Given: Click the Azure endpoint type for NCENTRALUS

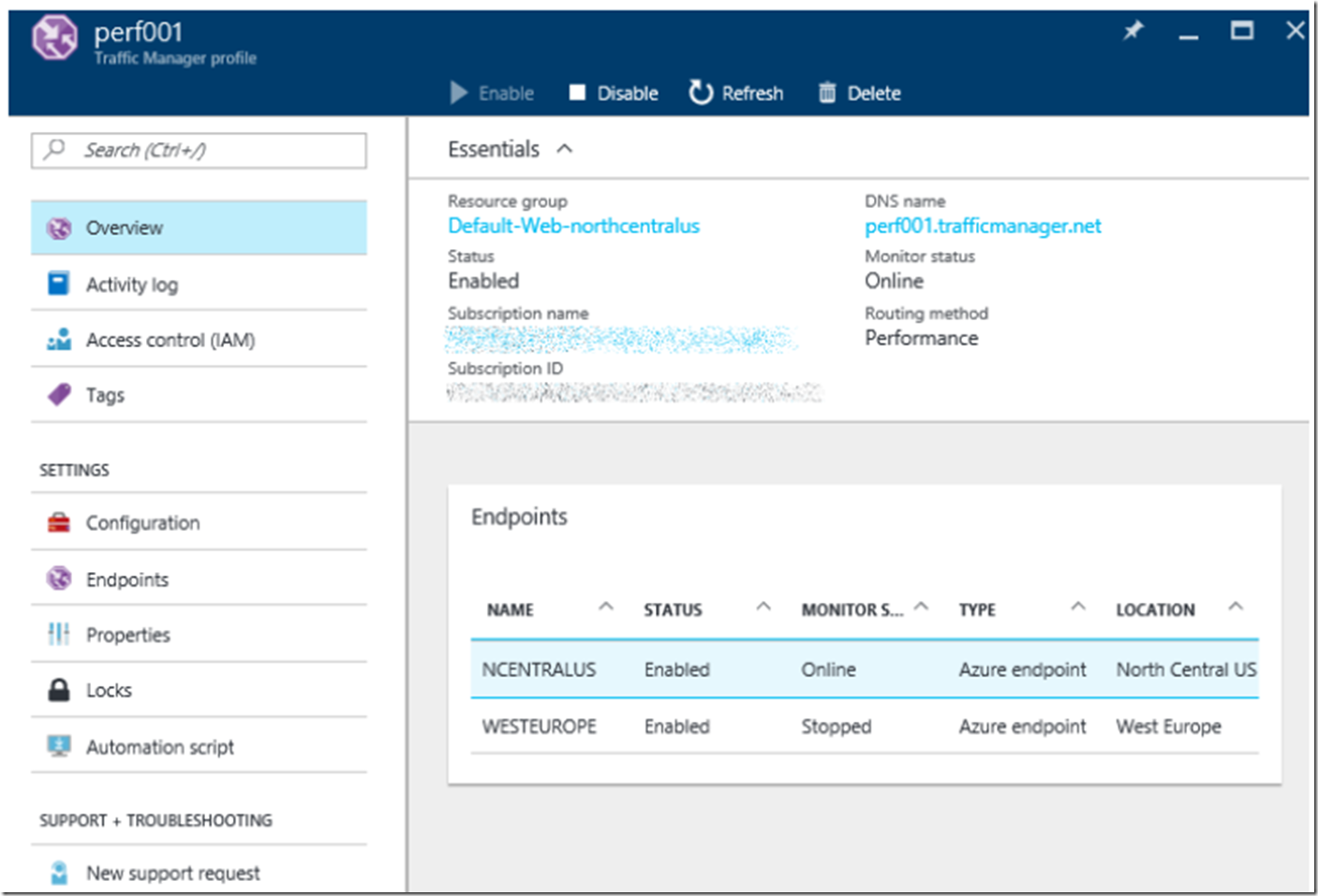Looking at the screenshot, I should point(1022,669).
